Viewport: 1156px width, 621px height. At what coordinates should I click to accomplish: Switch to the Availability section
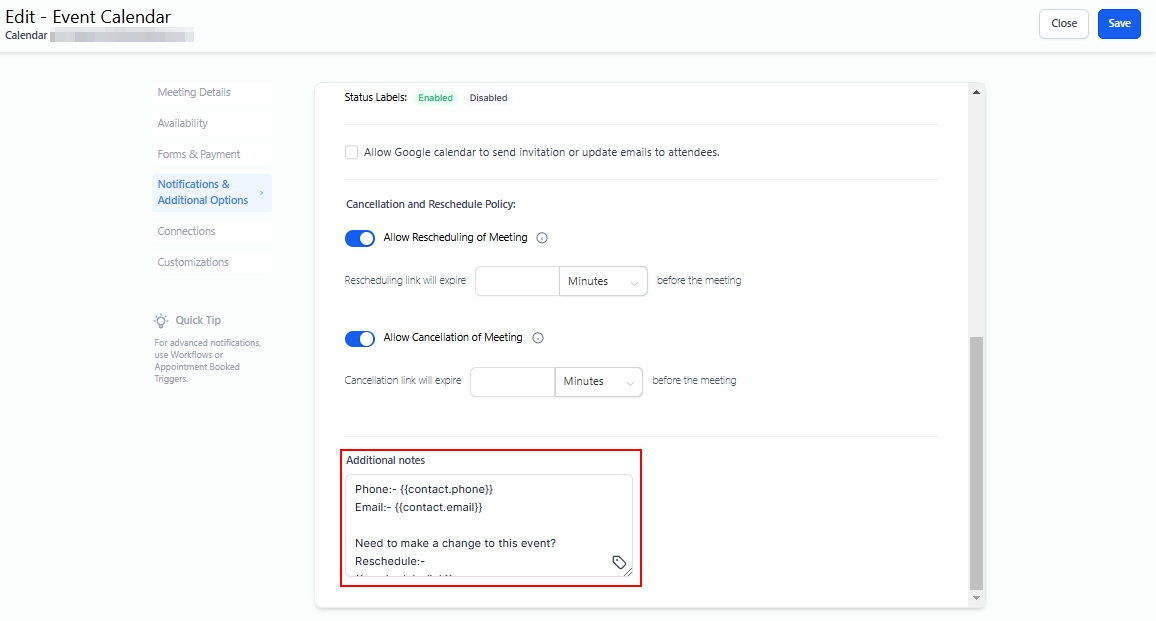(x=183, y=123)
